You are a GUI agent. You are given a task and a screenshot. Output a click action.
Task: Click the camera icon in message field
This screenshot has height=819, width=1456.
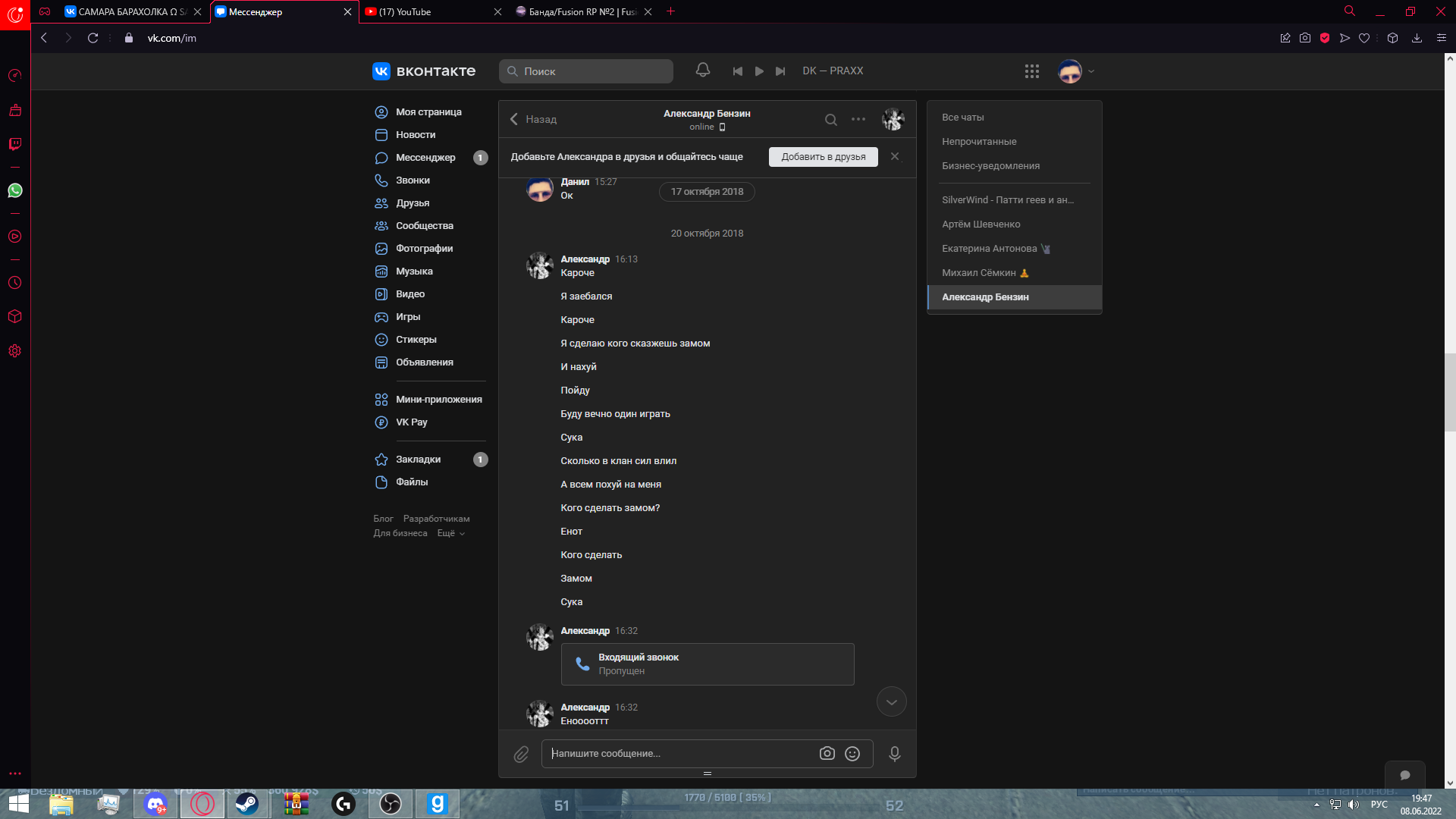(827, 754)
